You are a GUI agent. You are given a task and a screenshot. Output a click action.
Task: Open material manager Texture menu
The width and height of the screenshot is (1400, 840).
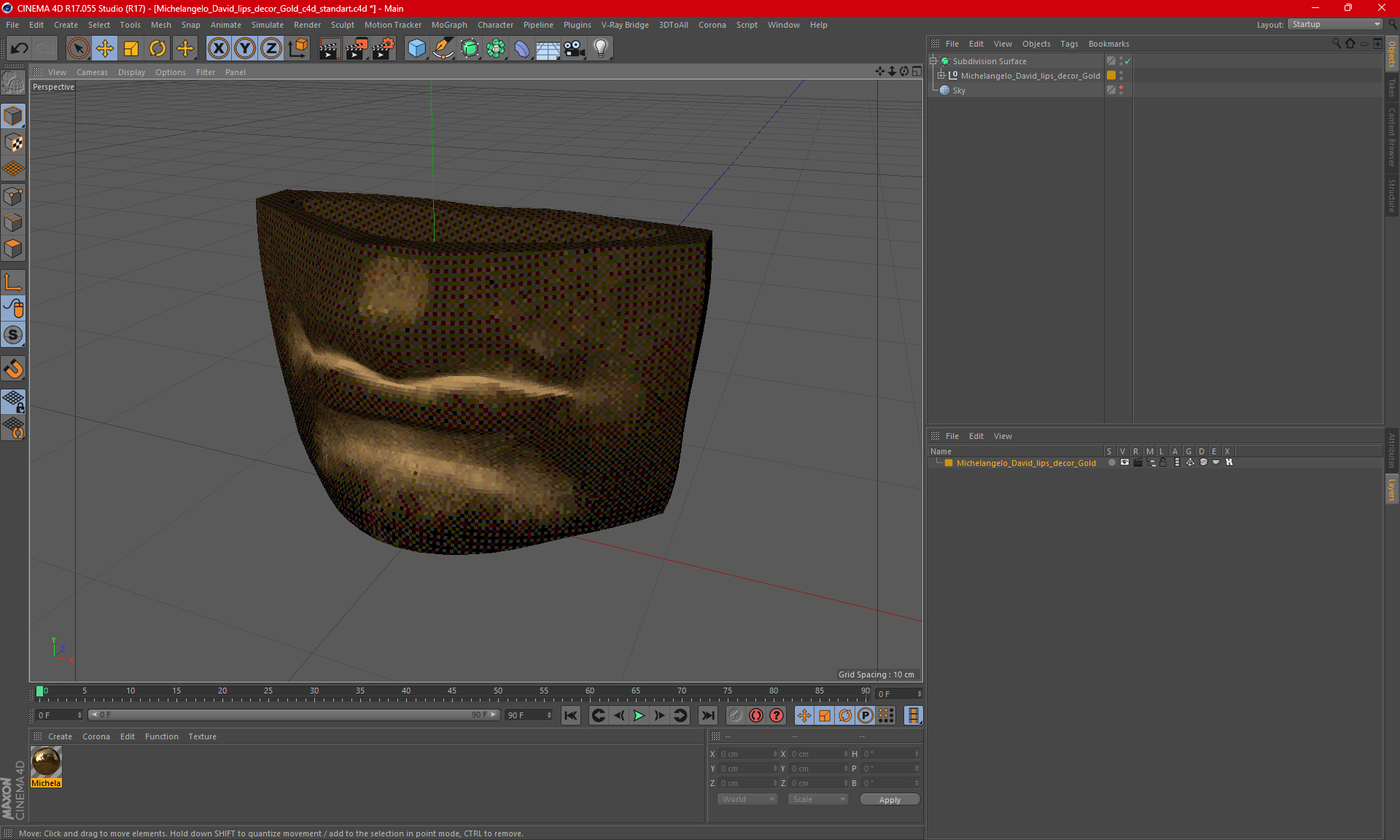(202, 736)
